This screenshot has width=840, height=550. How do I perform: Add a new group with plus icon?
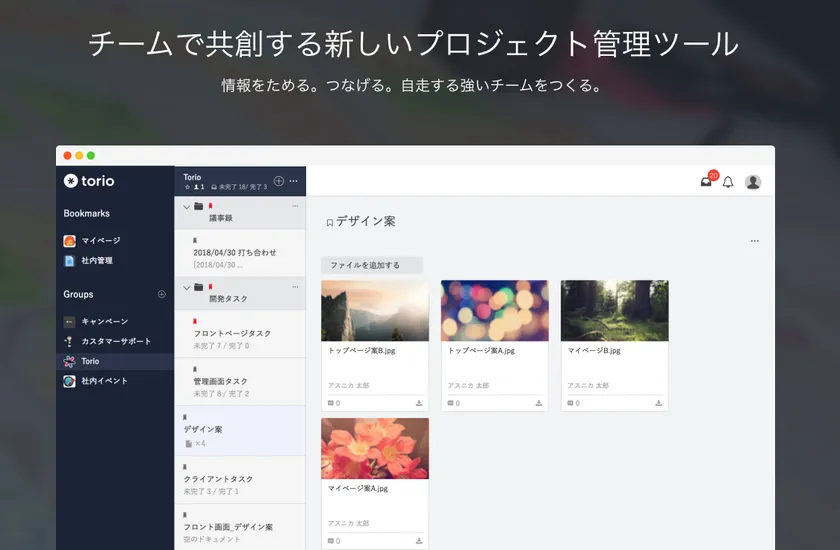tap(161, 294)
